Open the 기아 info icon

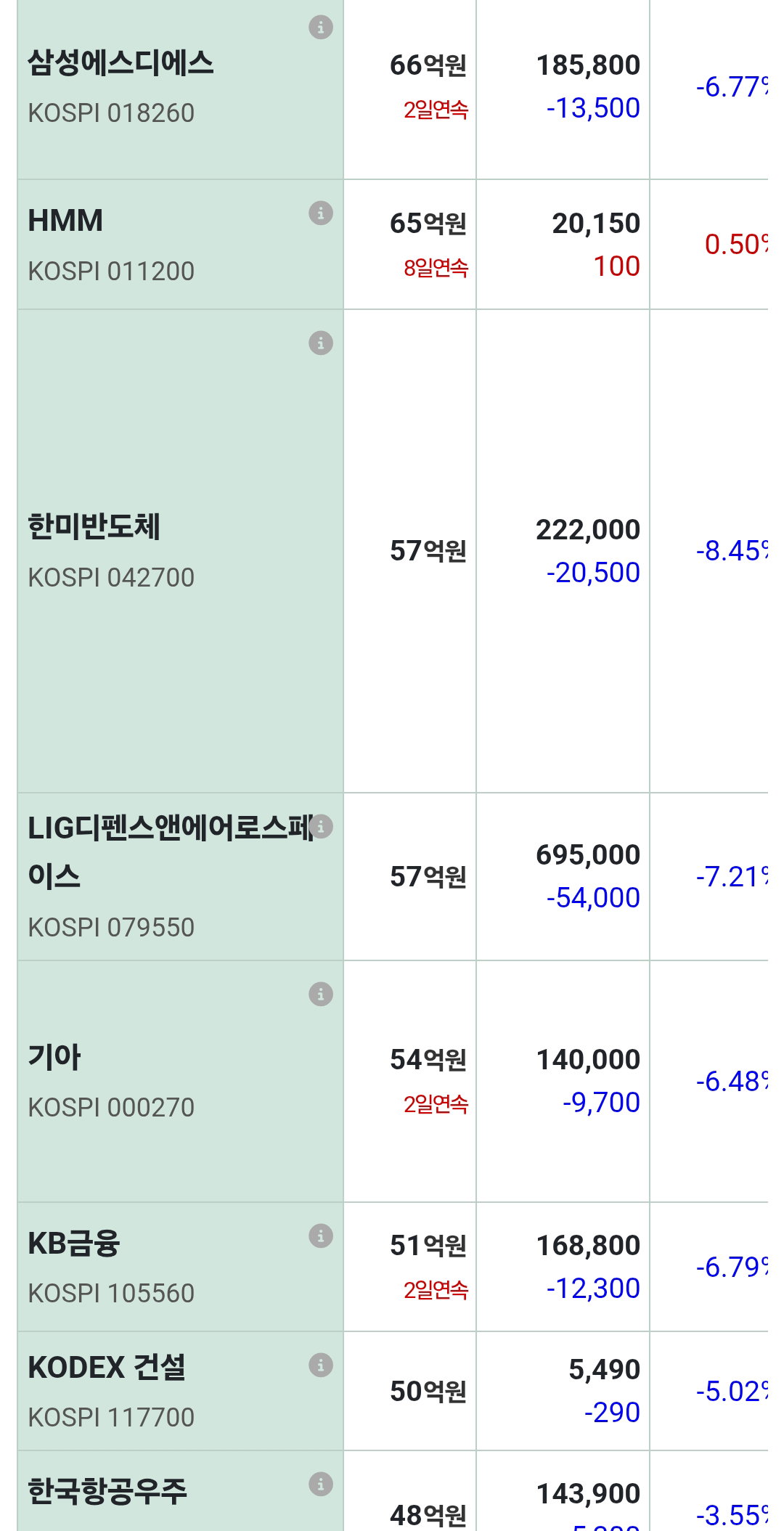(321, 994)
